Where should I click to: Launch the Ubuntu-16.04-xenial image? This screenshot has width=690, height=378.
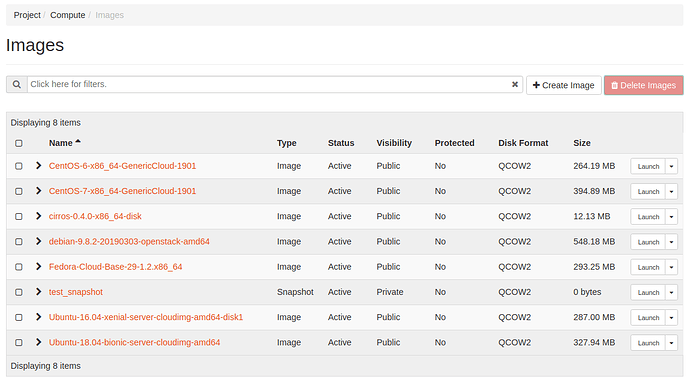648,318
